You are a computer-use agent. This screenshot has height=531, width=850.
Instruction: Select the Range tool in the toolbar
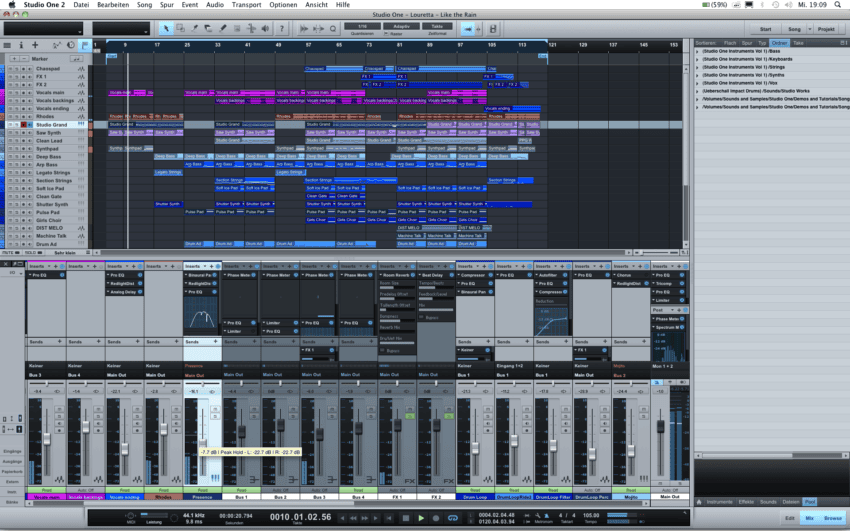180,28
